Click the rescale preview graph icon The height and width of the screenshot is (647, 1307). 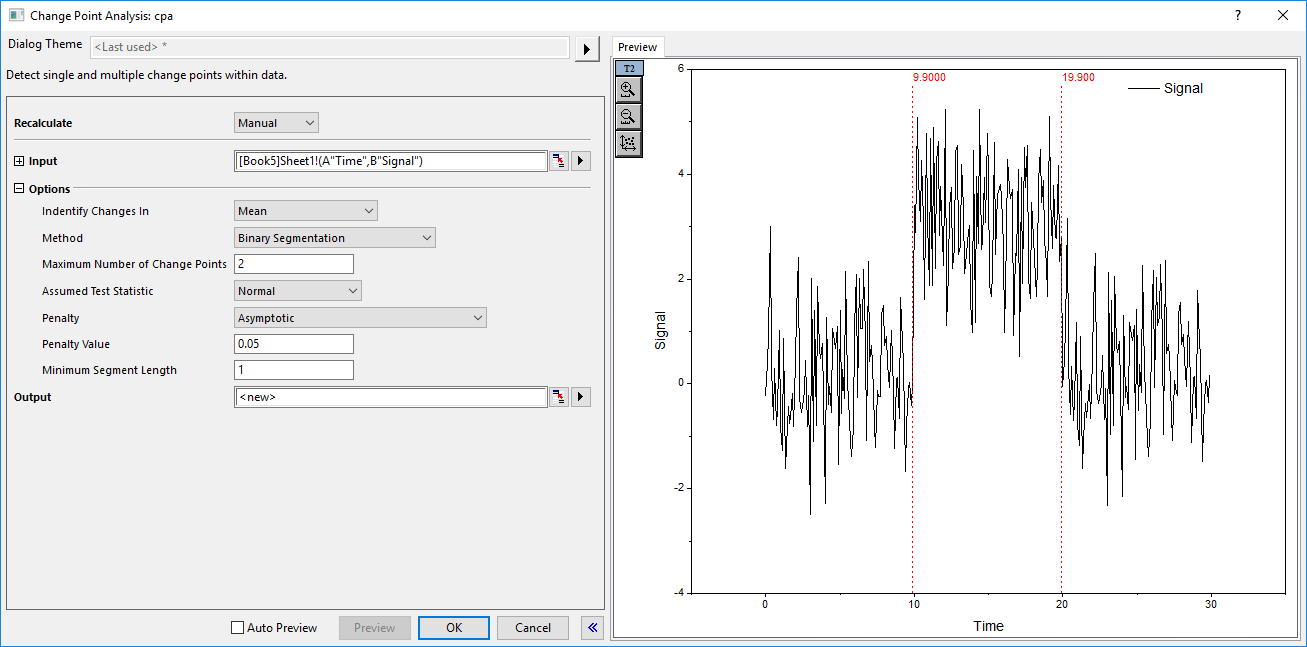[x=628, y=143]
